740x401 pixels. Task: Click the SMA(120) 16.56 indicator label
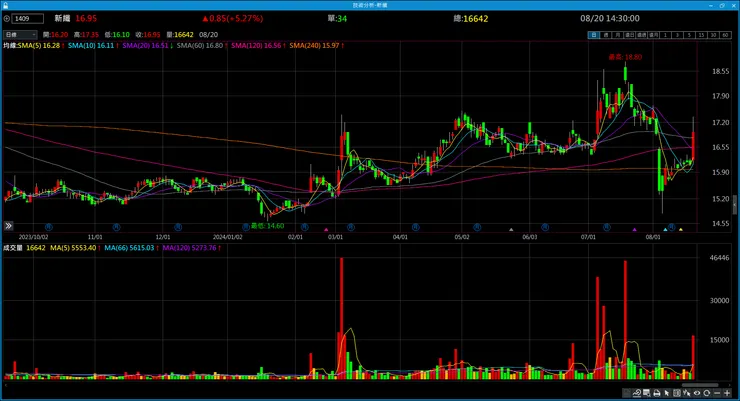click(x=256, y=45)
